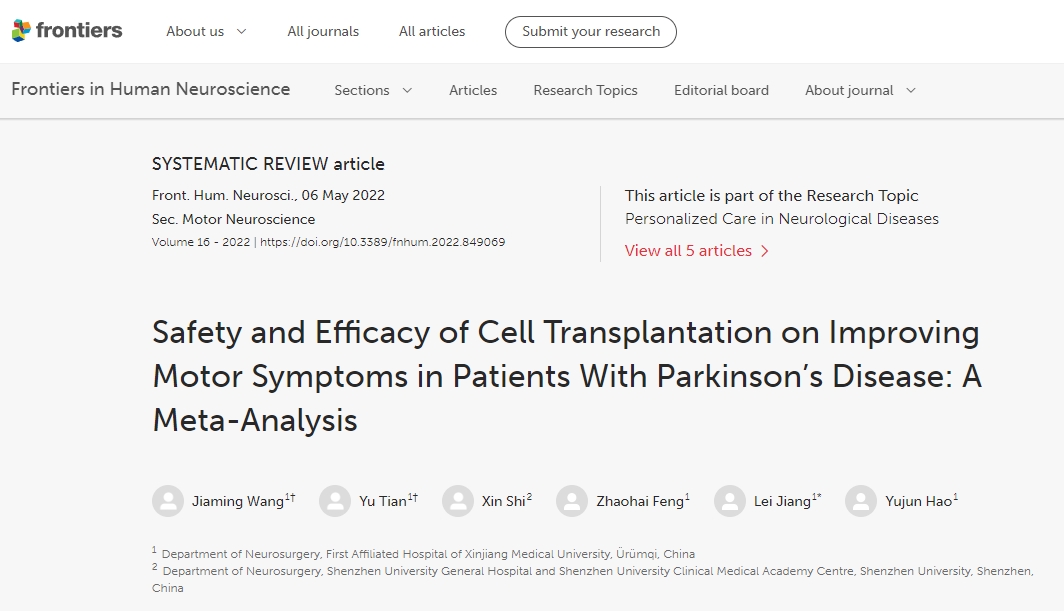Switch to Research Topics tab
This screenshot has width=1064, height=611.
[x=585, y=90]
